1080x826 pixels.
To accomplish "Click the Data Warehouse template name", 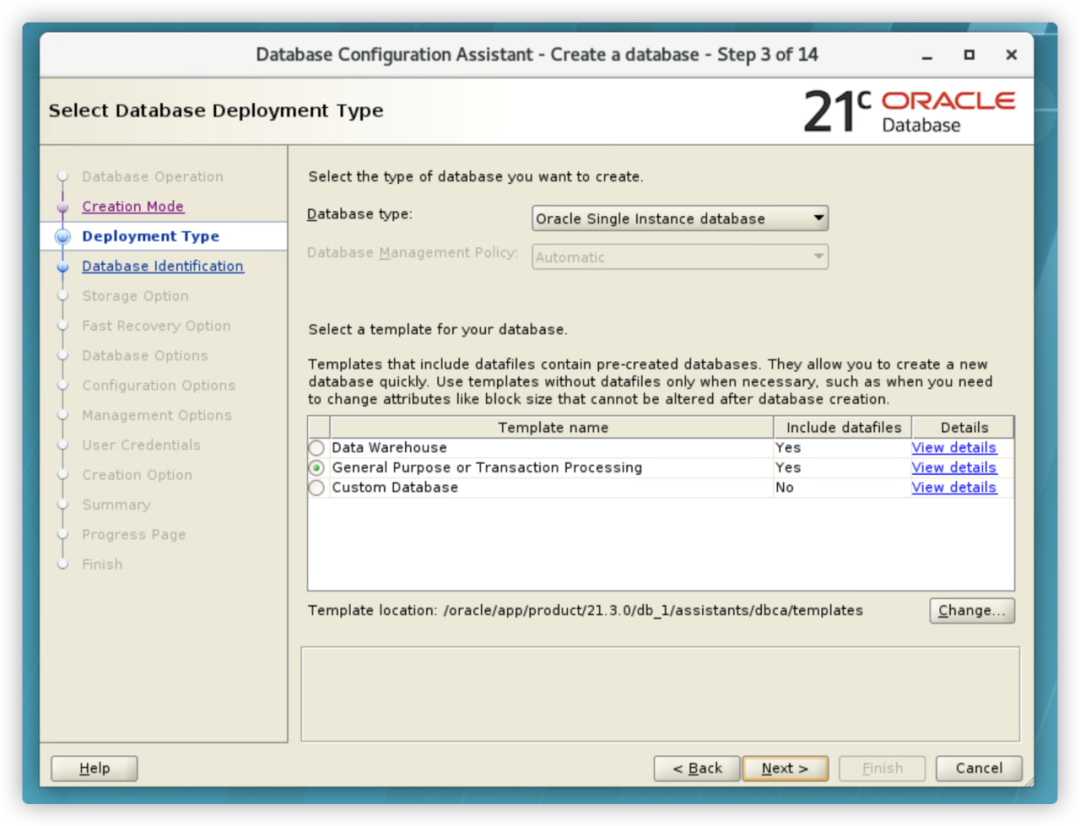I will pyautogui.click(x=389, y=448).
